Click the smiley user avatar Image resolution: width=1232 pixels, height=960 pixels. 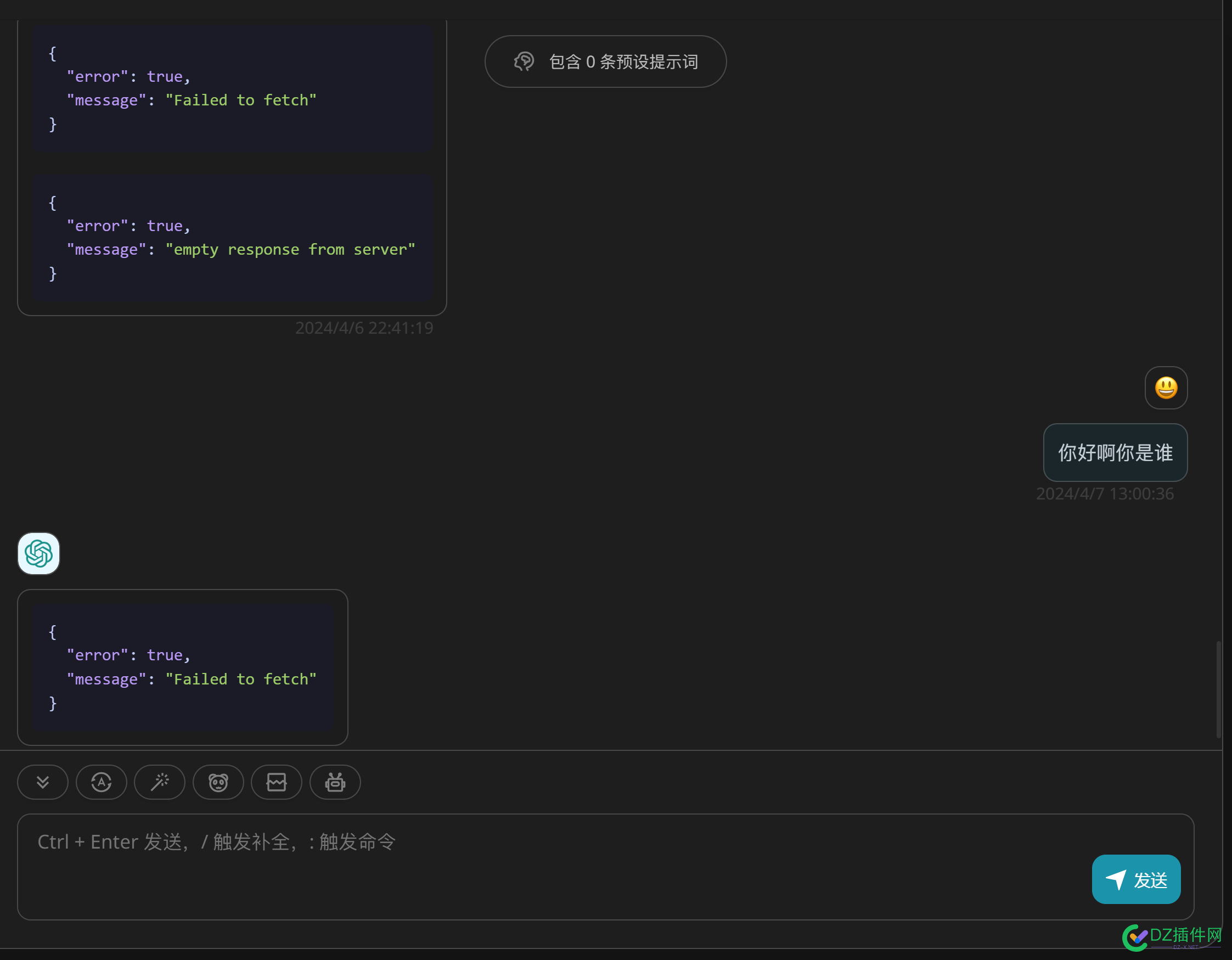click(1166, 388)
